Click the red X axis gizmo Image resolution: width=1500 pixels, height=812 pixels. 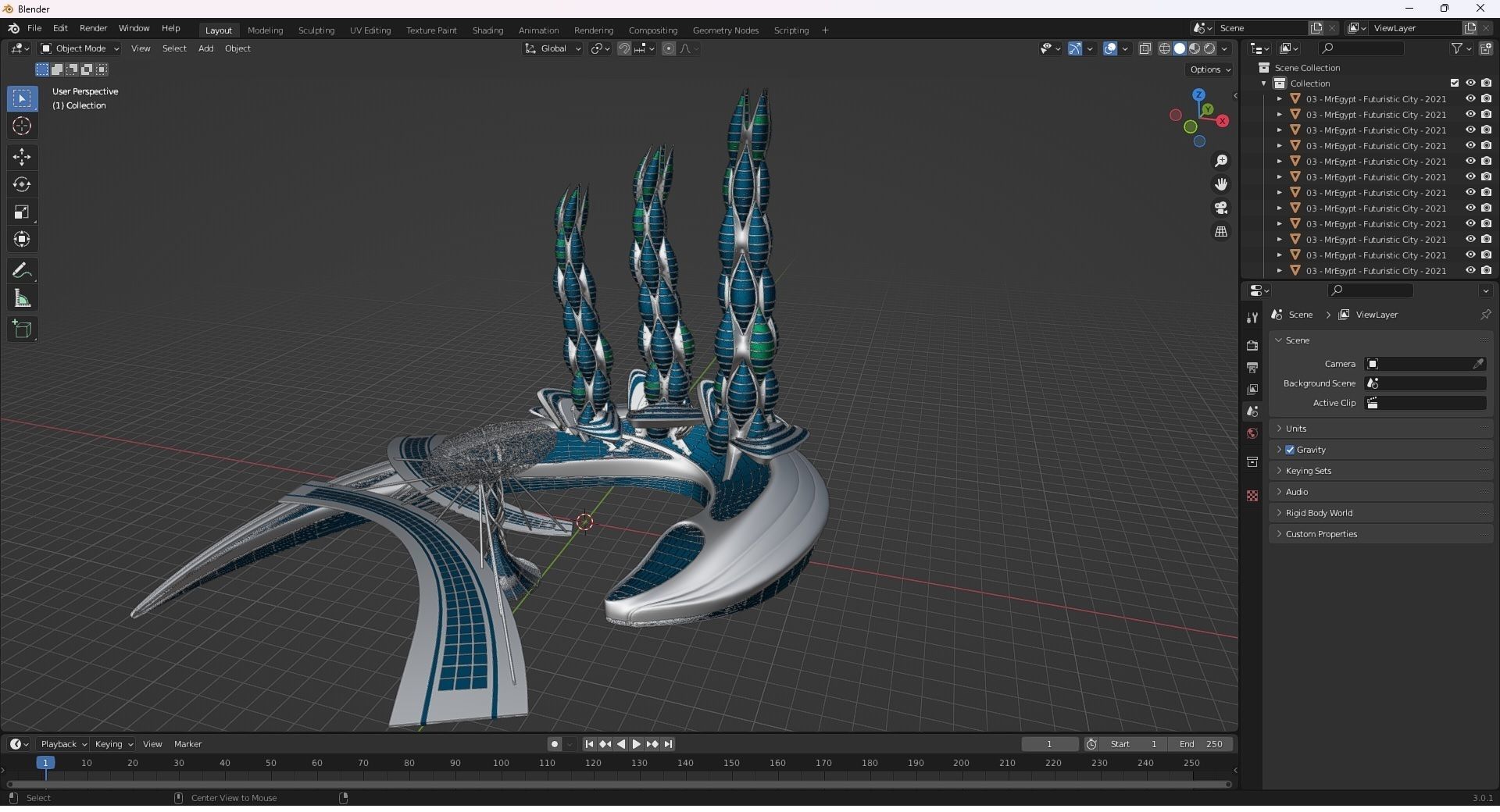[1223, 121]
